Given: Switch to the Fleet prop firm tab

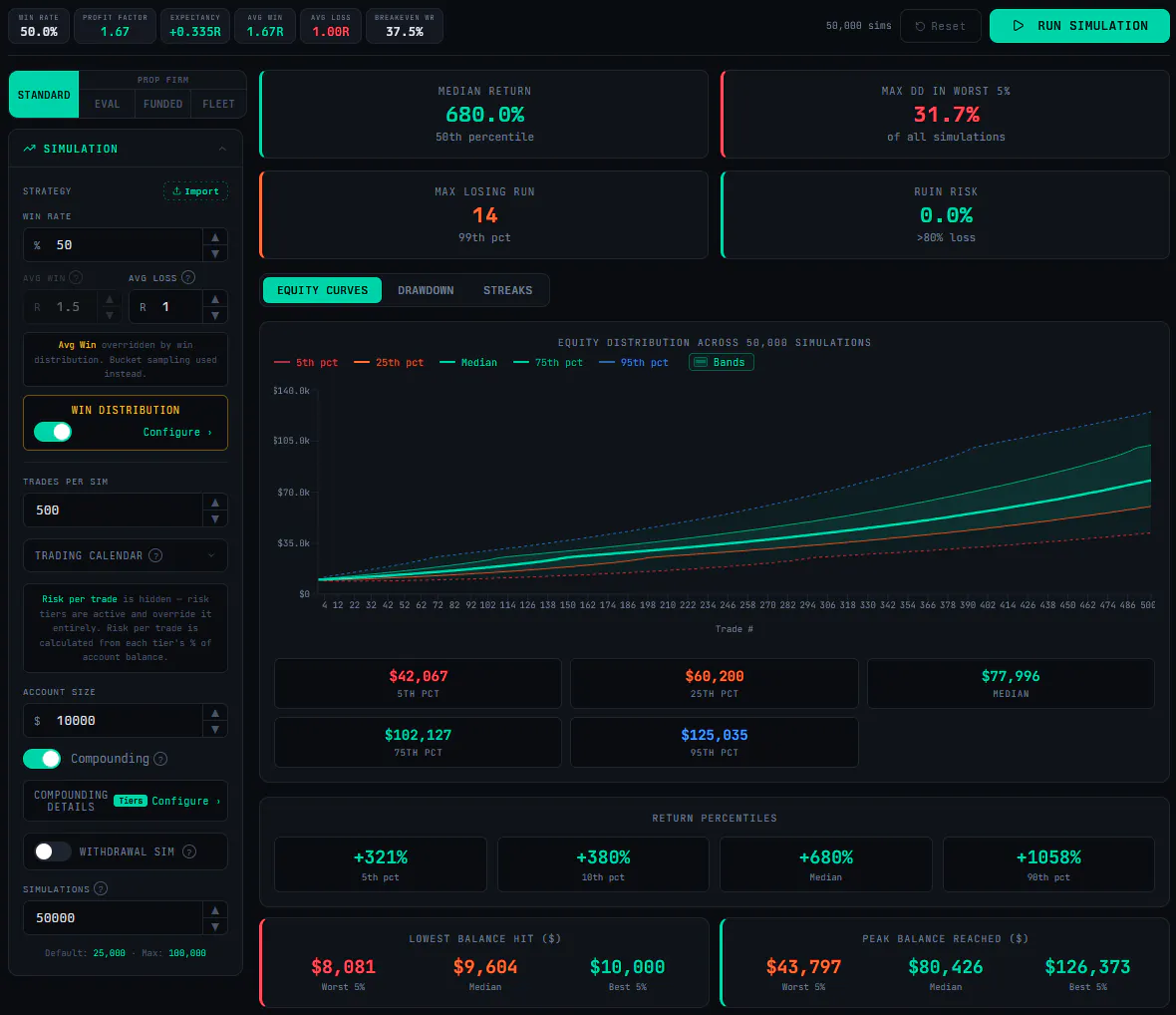Looking at the screenshot, I should coord(218,104).
